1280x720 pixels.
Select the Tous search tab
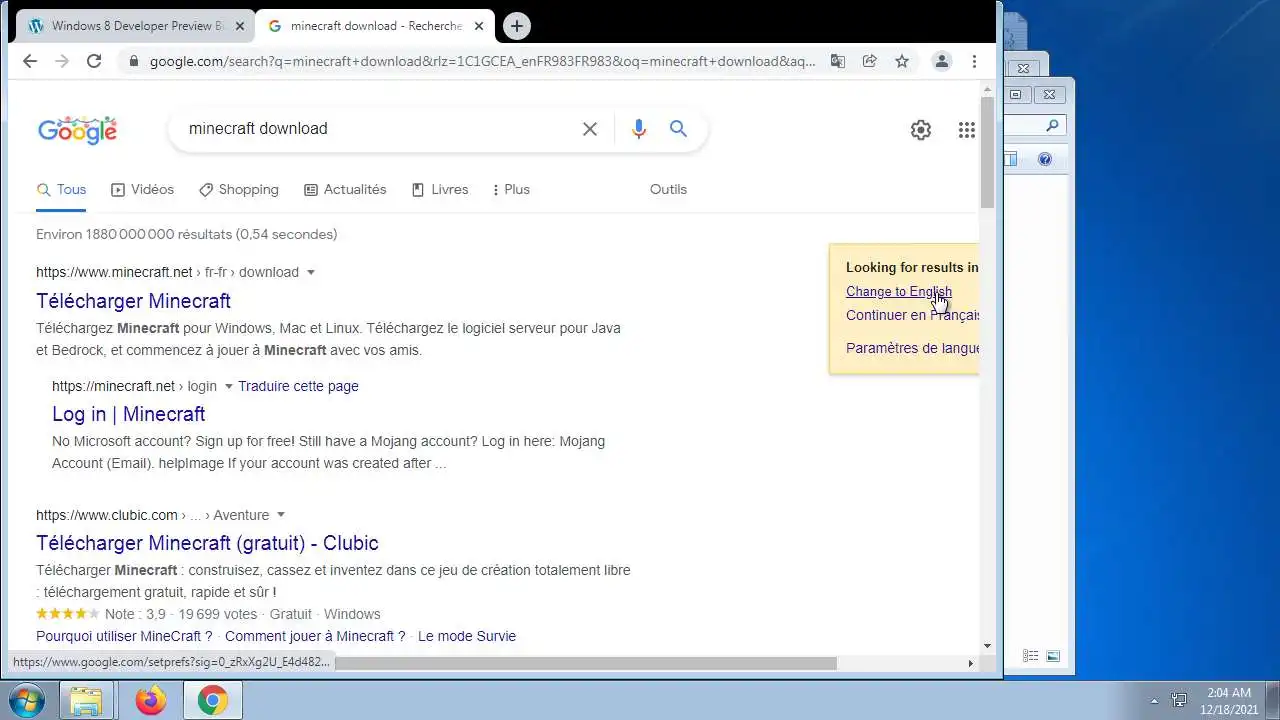(x=61, y=189)
